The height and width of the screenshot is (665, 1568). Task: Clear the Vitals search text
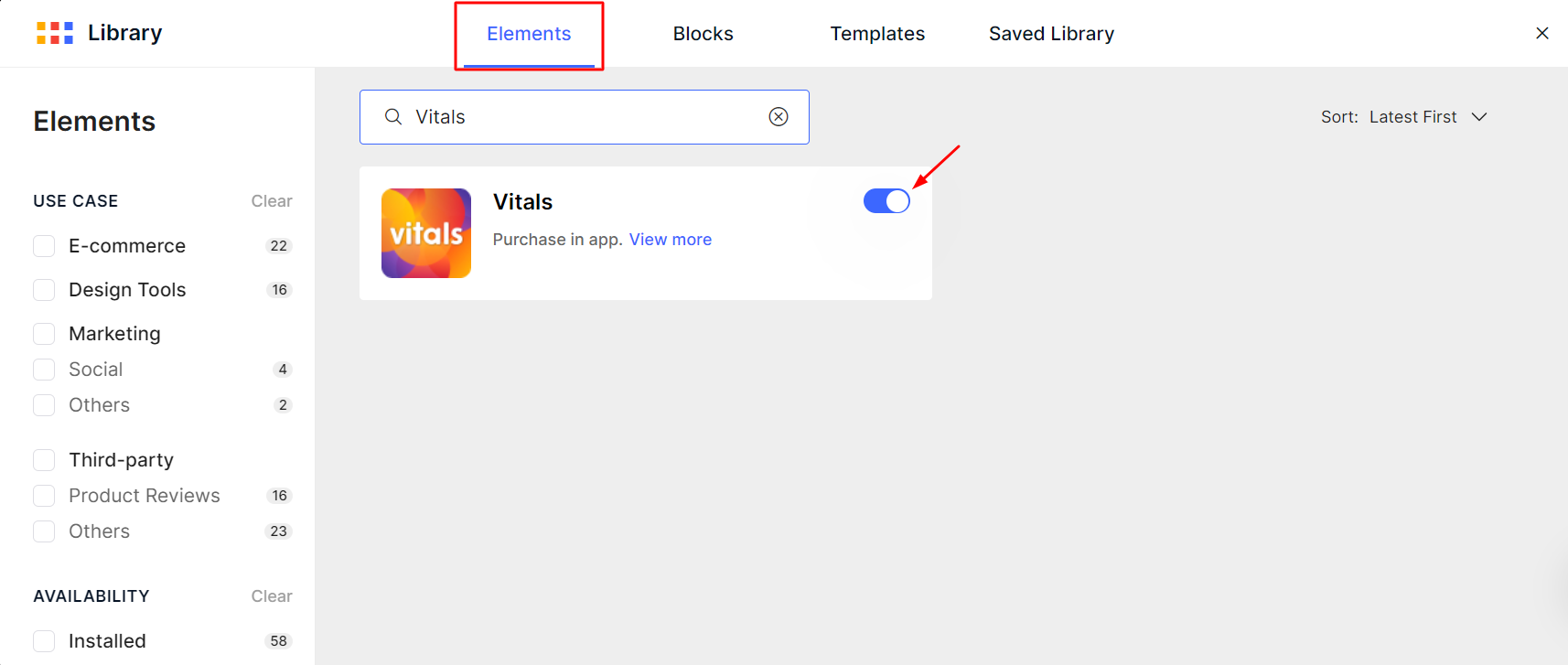(x=779, y=117)
